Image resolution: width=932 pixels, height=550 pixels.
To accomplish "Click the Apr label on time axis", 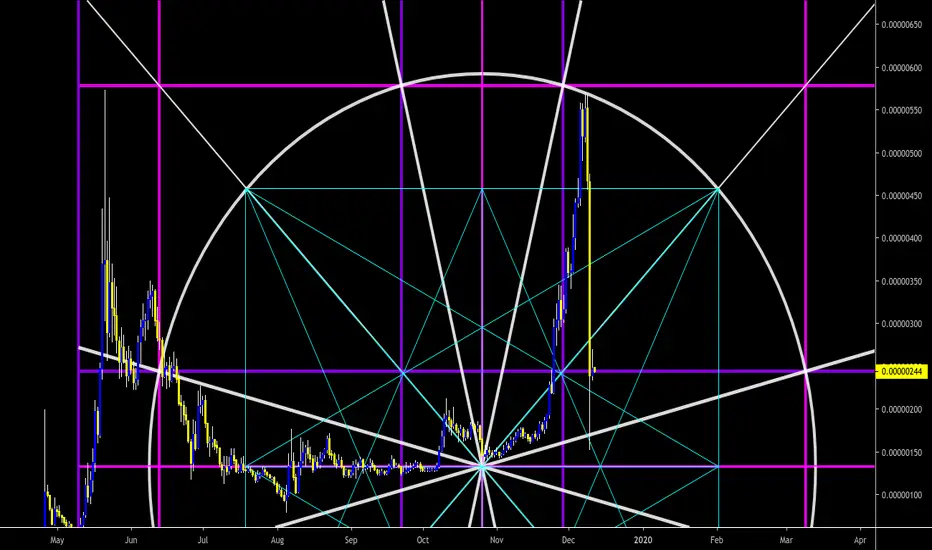I will coord(859,540).
